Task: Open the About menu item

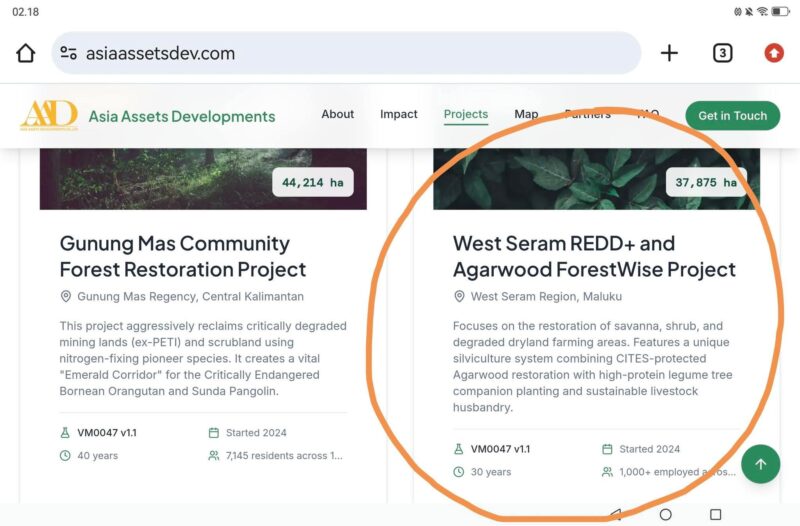Action: click(337, 115)
